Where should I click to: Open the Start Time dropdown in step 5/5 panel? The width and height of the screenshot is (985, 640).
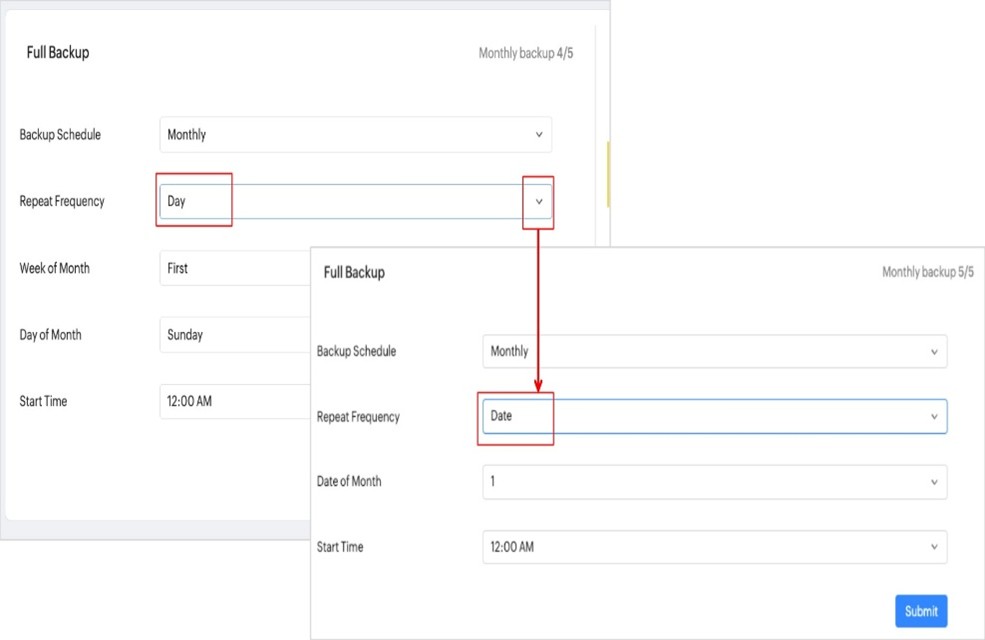(x=700, y=547)
